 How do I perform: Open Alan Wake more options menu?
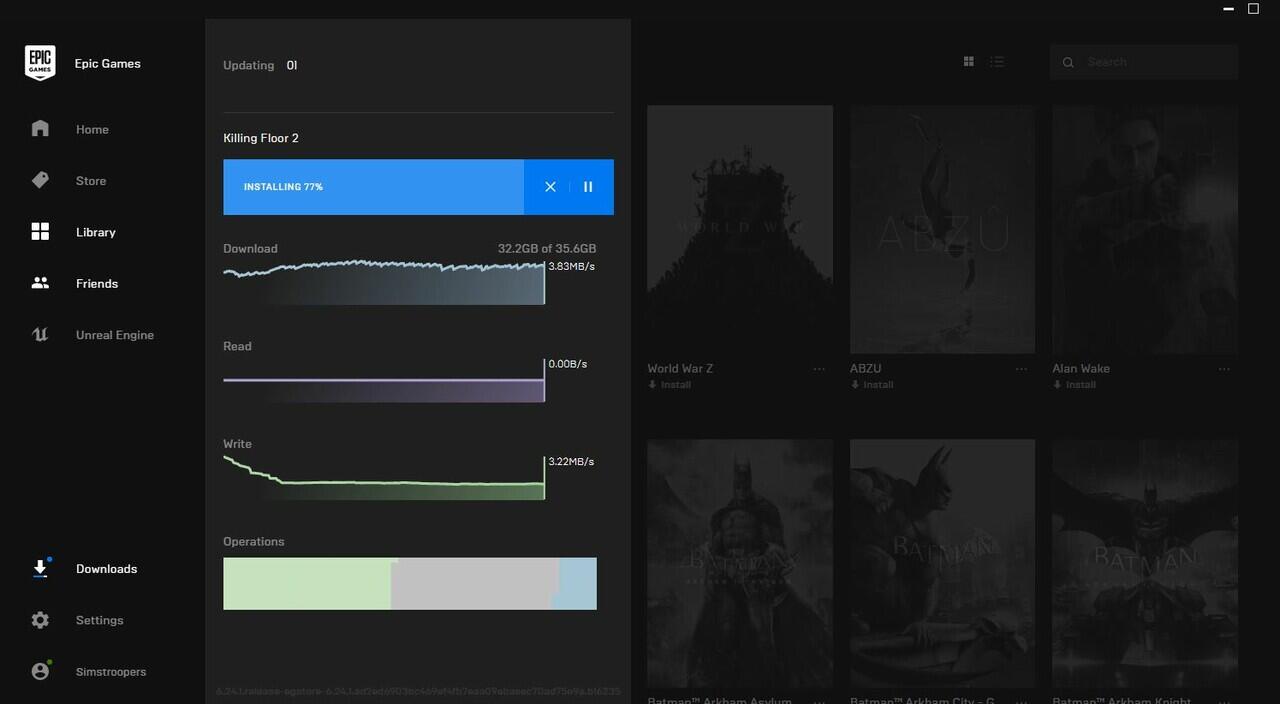pyautogui.click(x=1224, y=369)
